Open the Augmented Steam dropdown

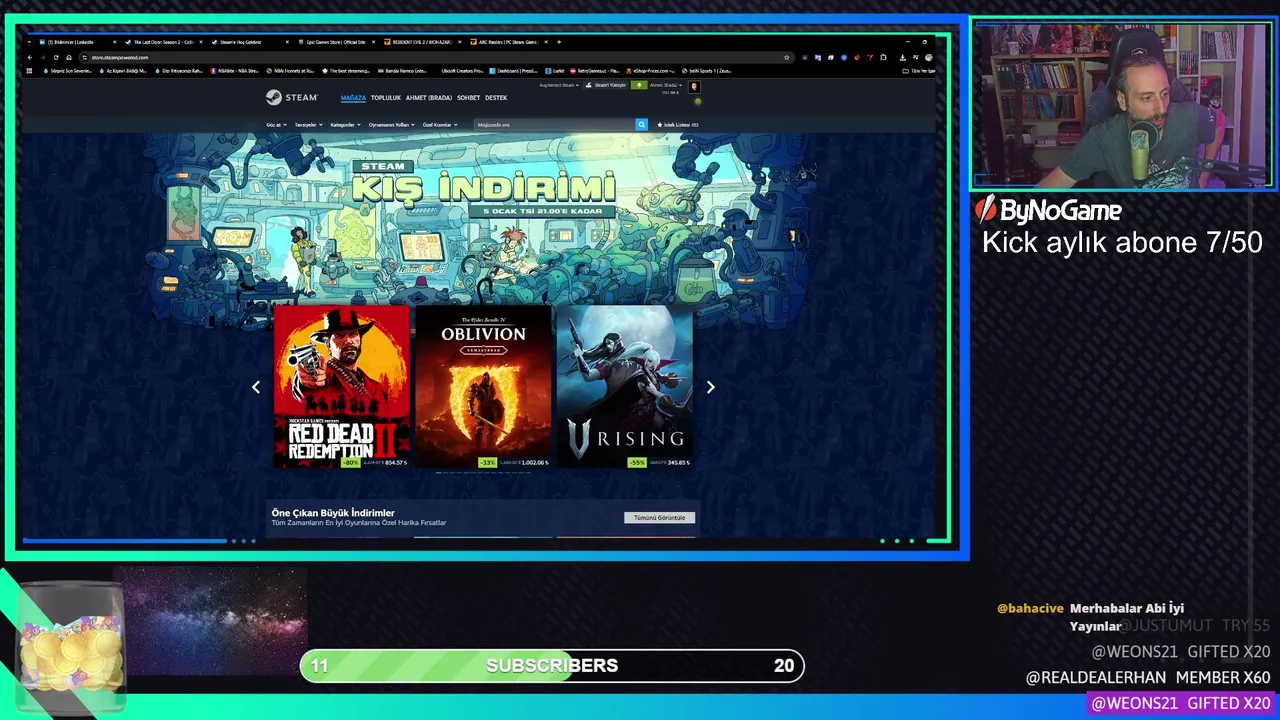pos(559,85)
